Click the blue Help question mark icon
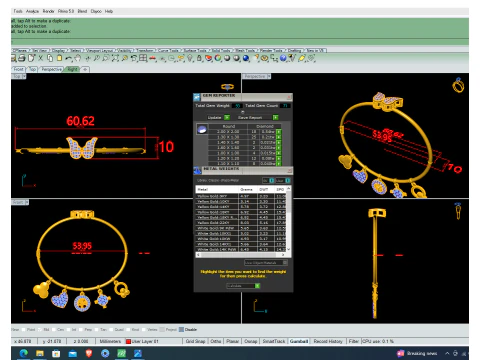The width and height of the screenshot is (480, 360). point(283,58)
